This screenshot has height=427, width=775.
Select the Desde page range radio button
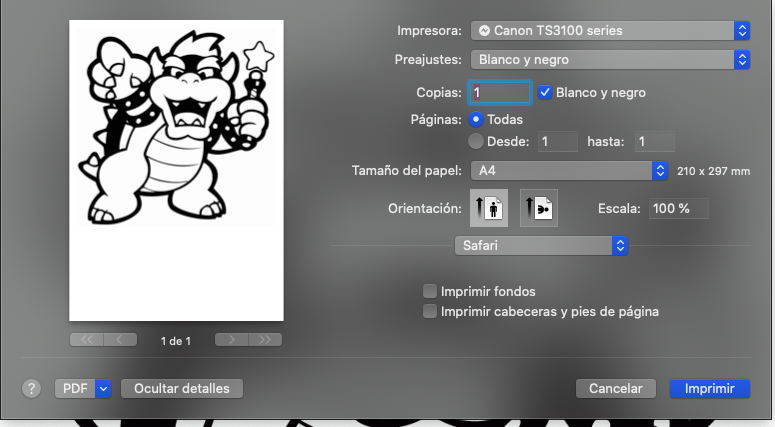475,141
